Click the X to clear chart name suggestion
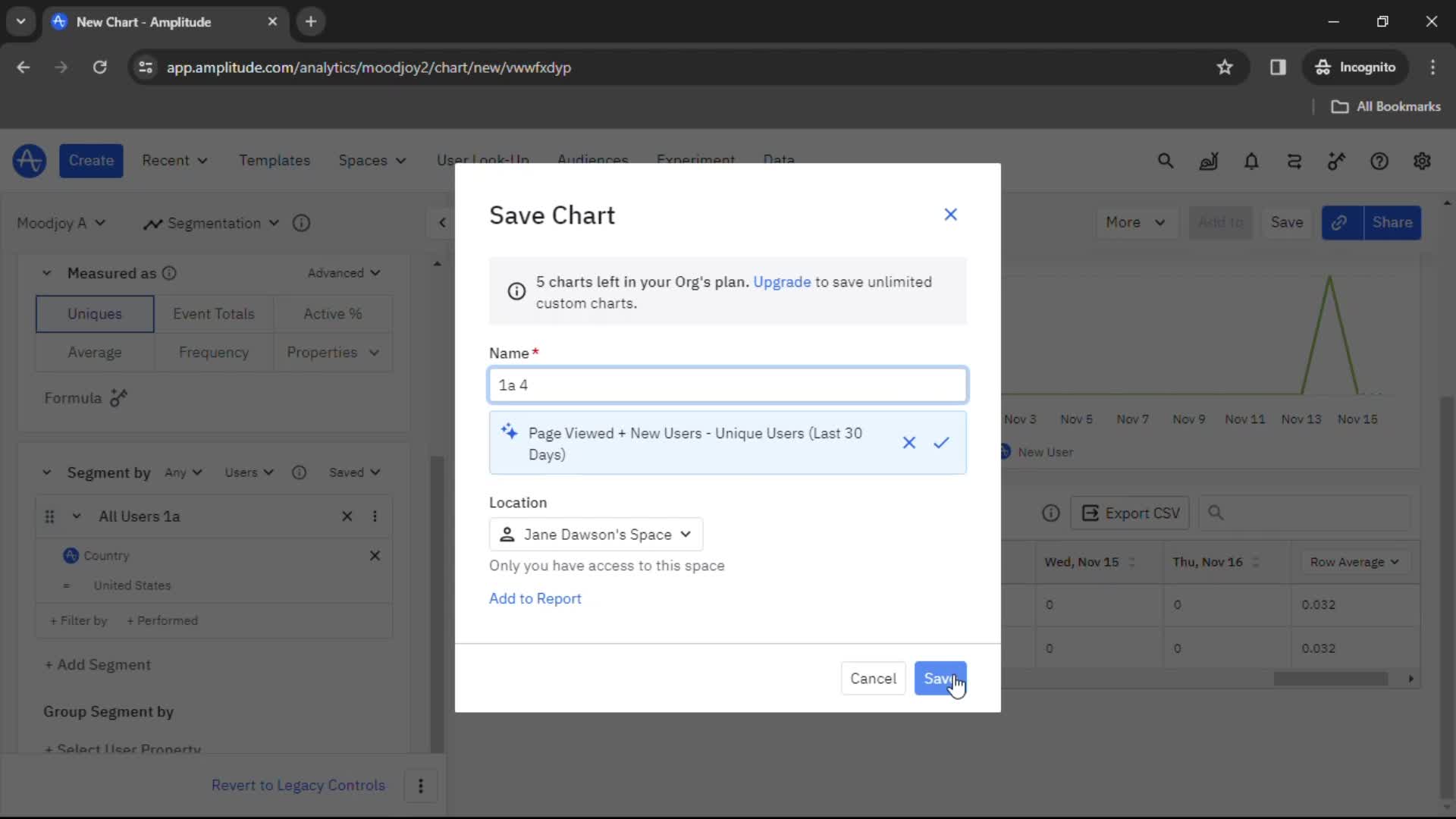Screen dimensions: 1456x819 pos(907,443)
